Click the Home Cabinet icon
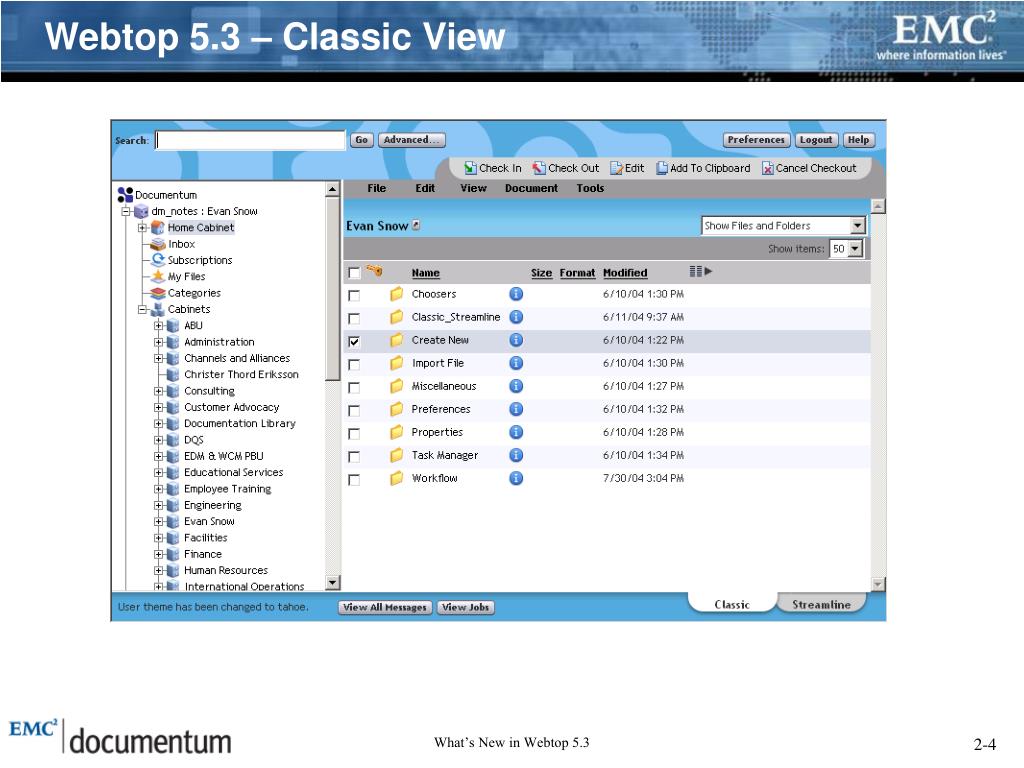The width and height of the screenshot is (1024, 768). (157, 227)
